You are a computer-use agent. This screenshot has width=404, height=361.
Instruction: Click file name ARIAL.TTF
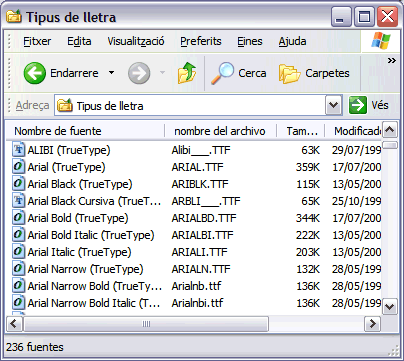[x=197, y=167]
